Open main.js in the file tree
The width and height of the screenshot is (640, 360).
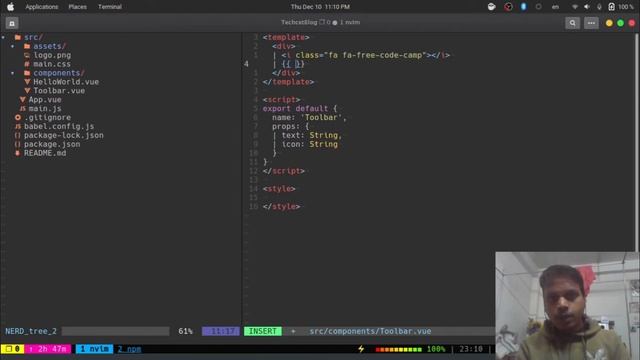pos(45,109)
